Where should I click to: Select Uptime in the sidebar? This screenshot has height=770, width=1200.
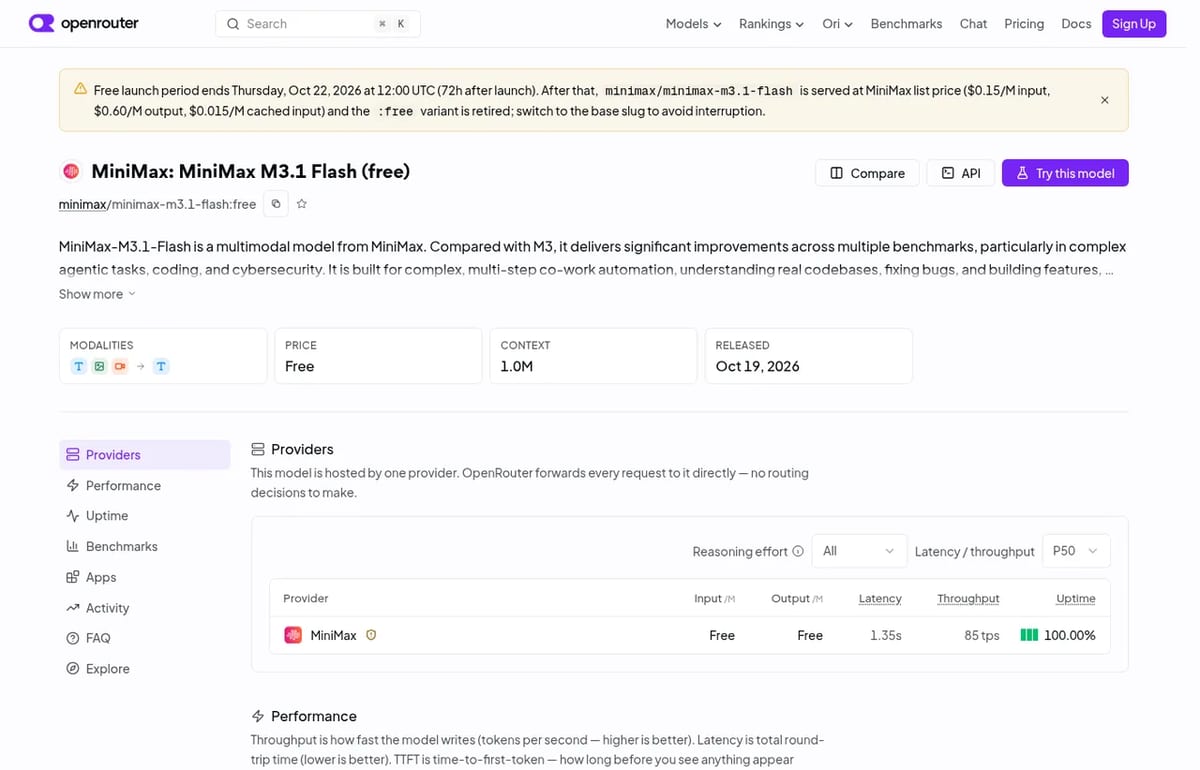(x=144, y=516)
